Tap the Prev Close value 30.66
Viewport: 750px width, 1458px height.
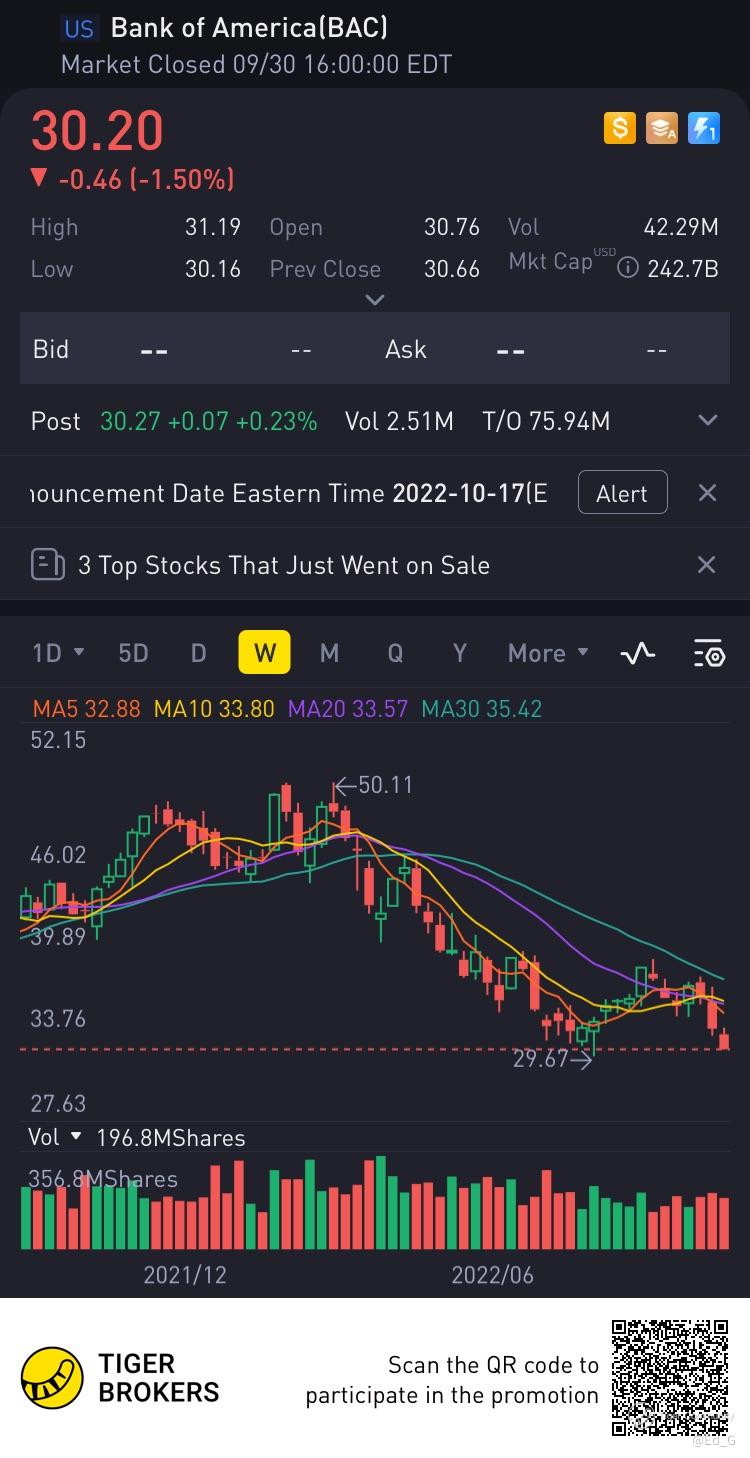coord(452,269)
